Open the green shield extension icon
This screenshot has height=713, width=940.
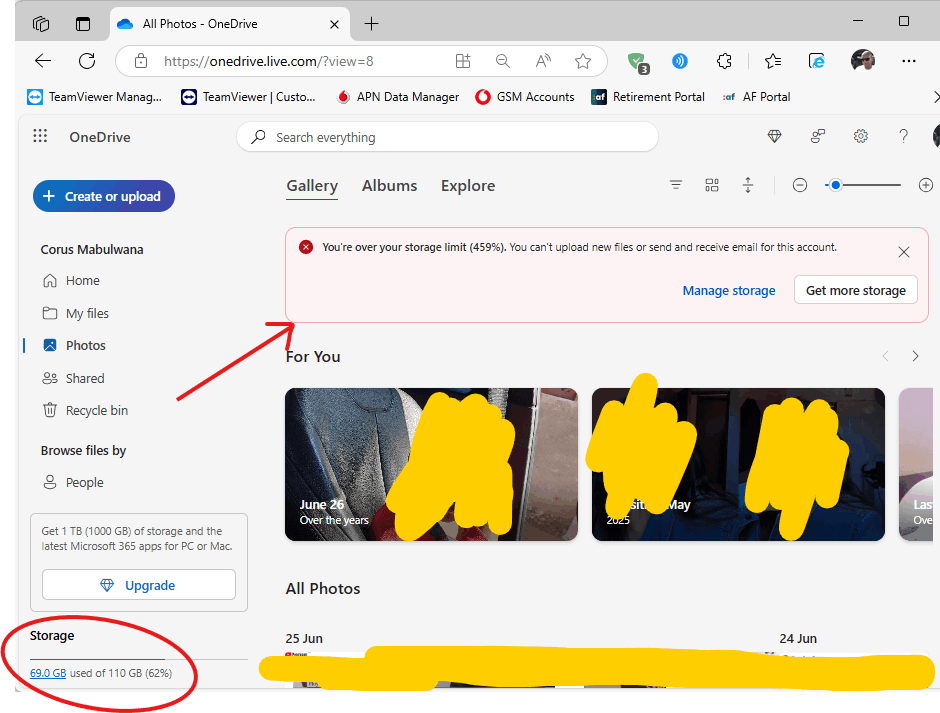pos(637,62)
